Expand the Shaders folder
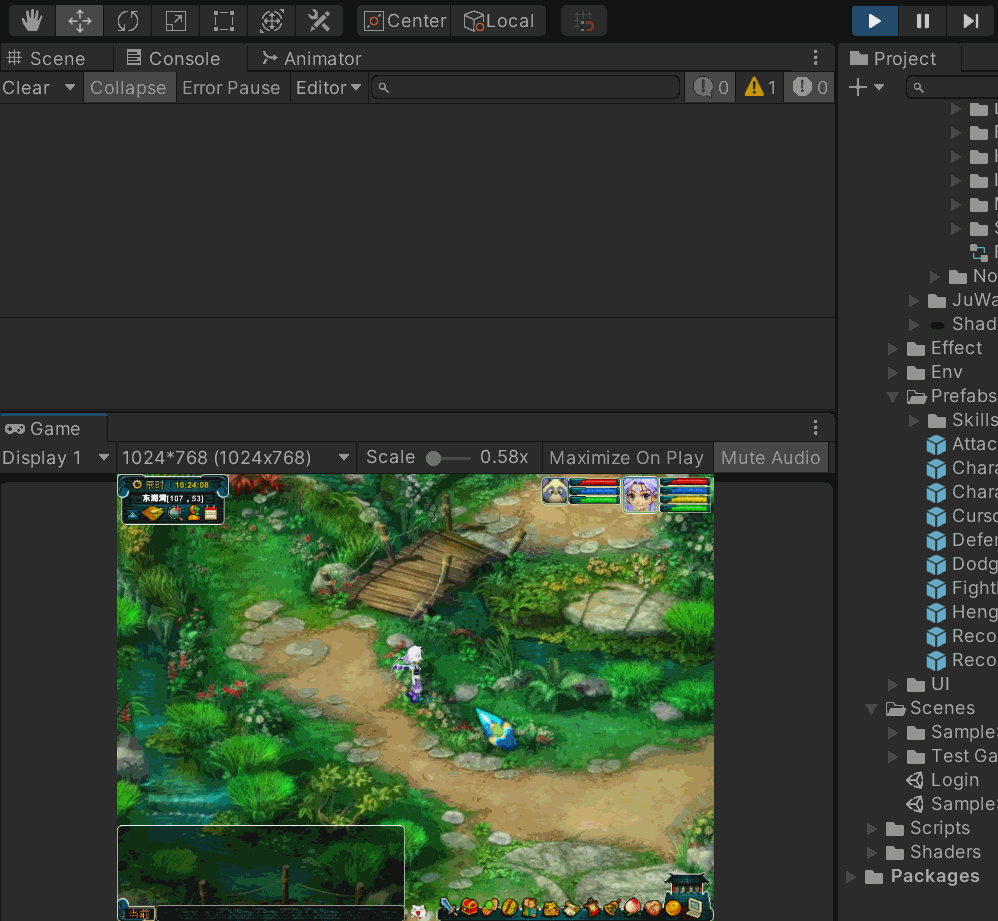 coord(872,853)
